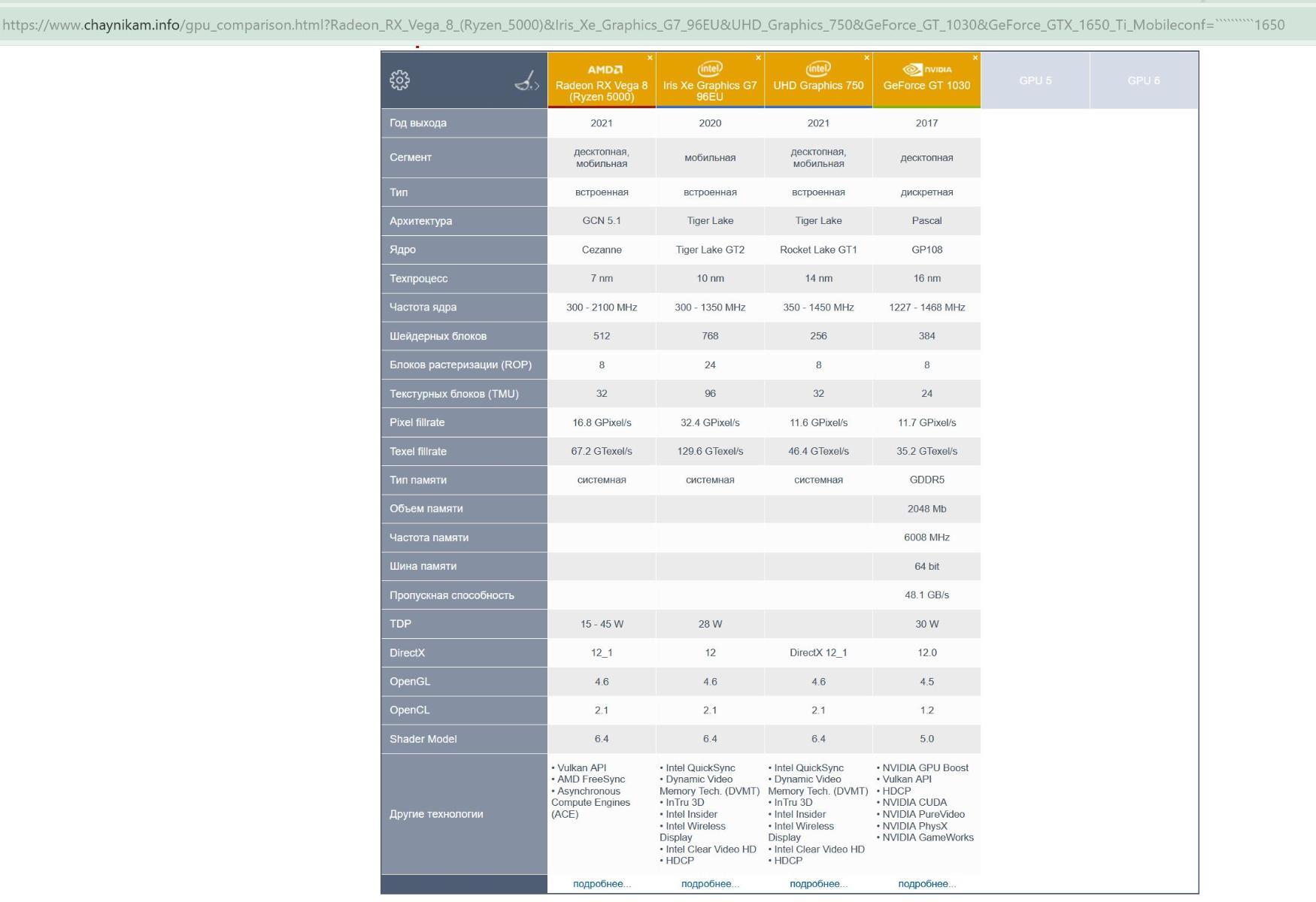Open the gear settings icon
The image size is (1316, 902).
point(399,80)
